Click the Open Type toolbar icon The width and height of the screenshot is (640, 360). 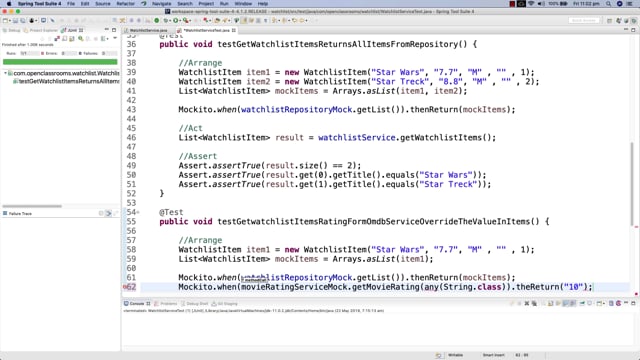tap(217, 20)
